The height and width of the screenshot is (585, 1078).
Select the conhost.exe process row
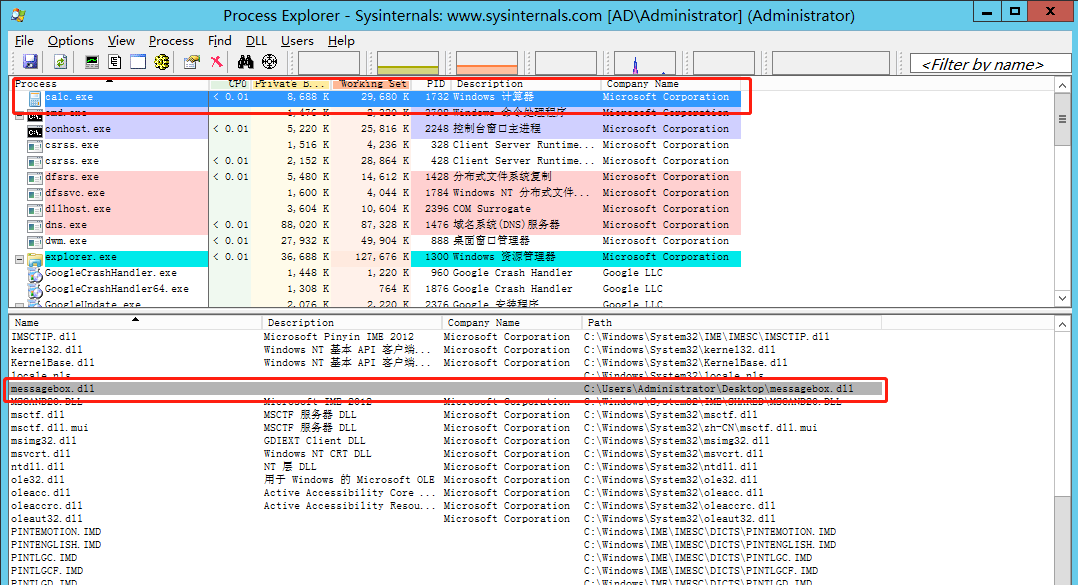pos(376,129)
